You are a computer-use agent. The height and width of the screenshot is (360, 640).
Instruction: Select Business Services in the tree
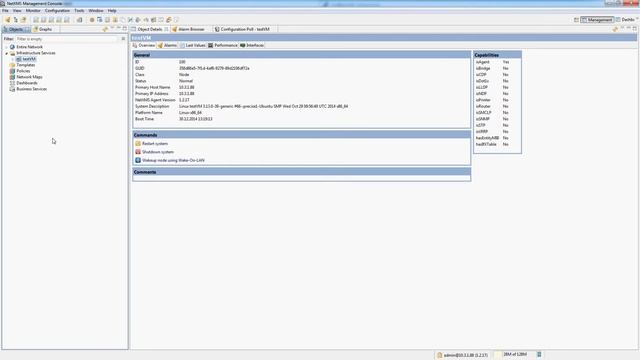click(x=31, y=89)
